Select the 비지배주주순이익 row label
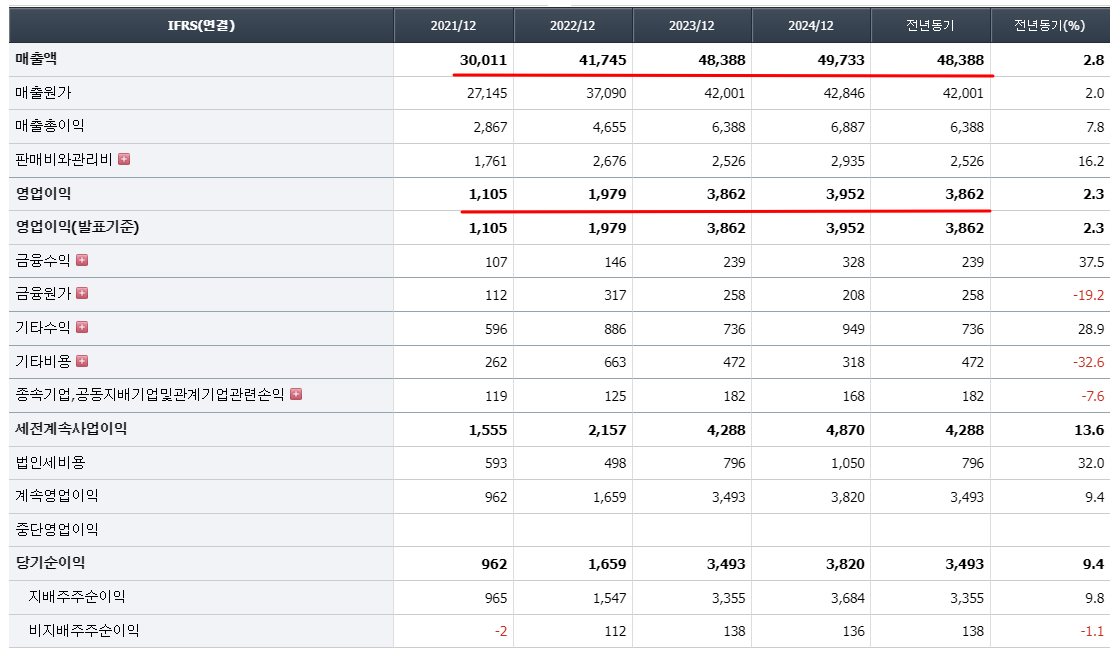Image resolution: width=1120 pixels, height=662 pixels. click(84, 631)
